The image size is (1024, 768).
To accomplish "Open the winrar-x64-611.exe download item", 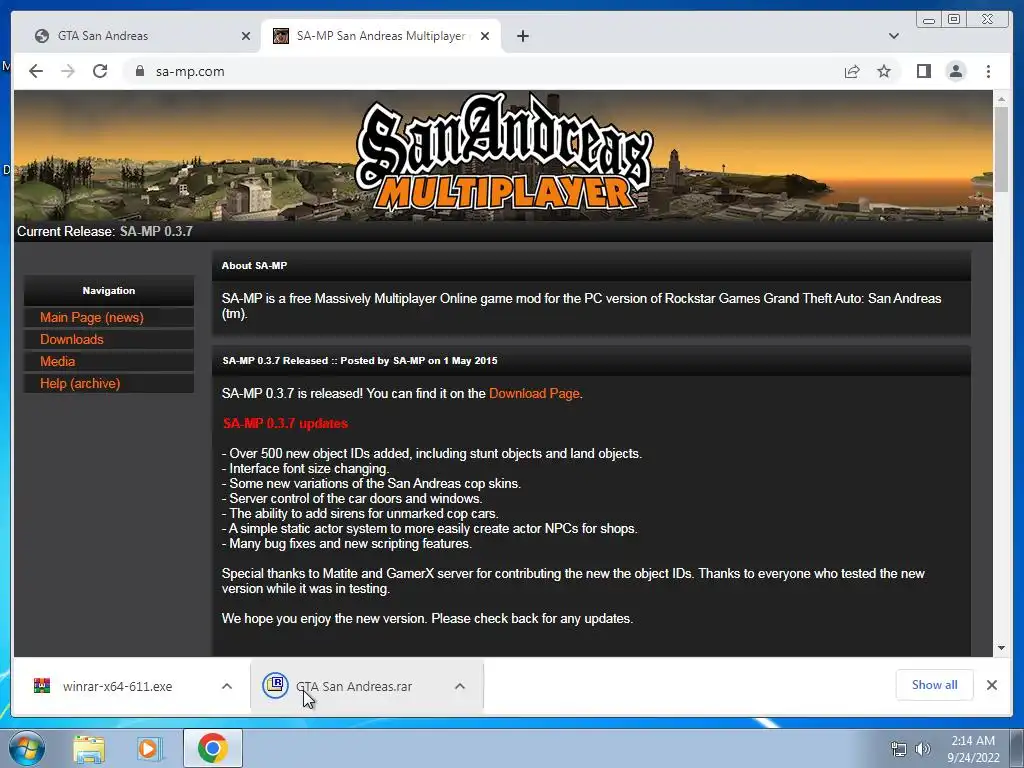I will [118, 686].
